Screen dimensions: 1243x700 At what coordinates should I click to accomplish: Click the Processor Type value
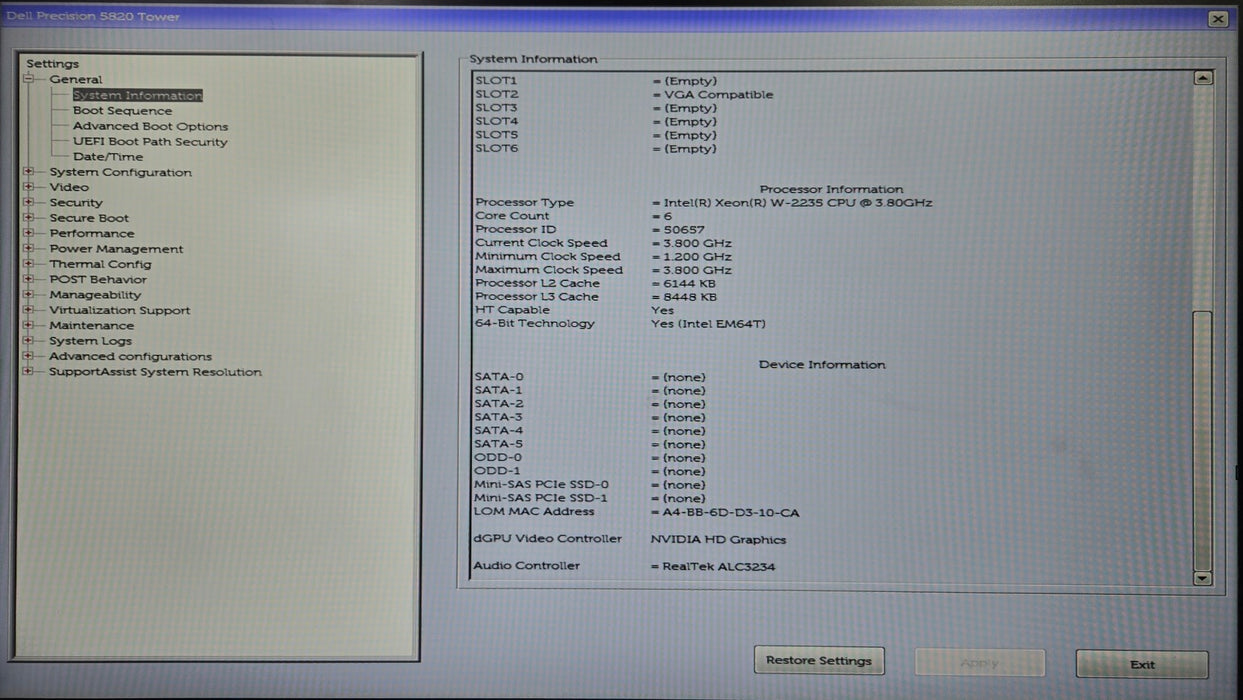(x=797, y=202)
